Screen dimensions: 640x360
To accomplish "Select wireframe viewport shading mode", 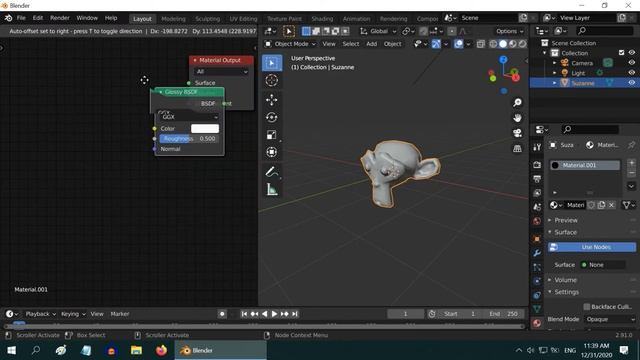I will pyautogui.click(x=493, y=44).
